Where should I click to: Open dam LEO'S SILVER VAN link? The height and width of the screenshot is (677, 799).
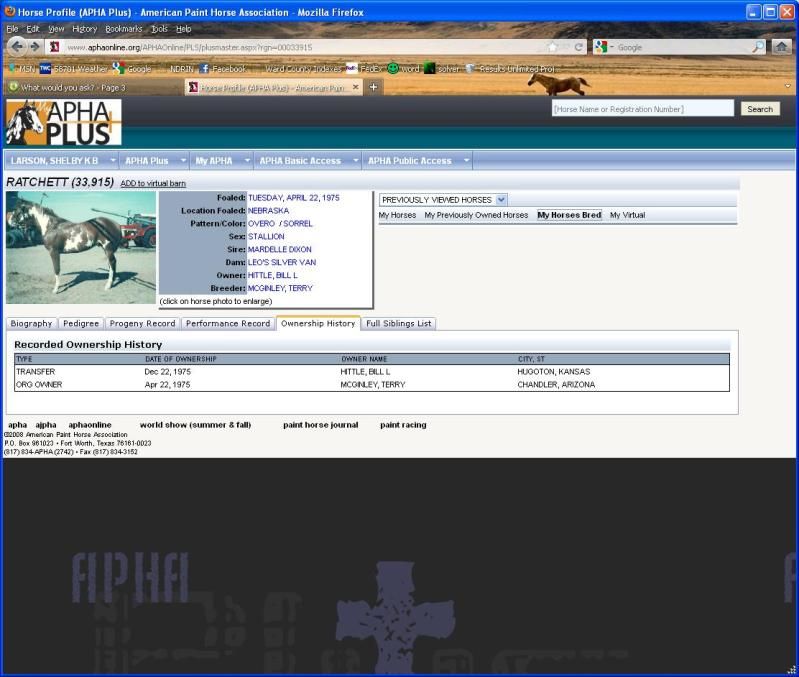click(282, 262)
